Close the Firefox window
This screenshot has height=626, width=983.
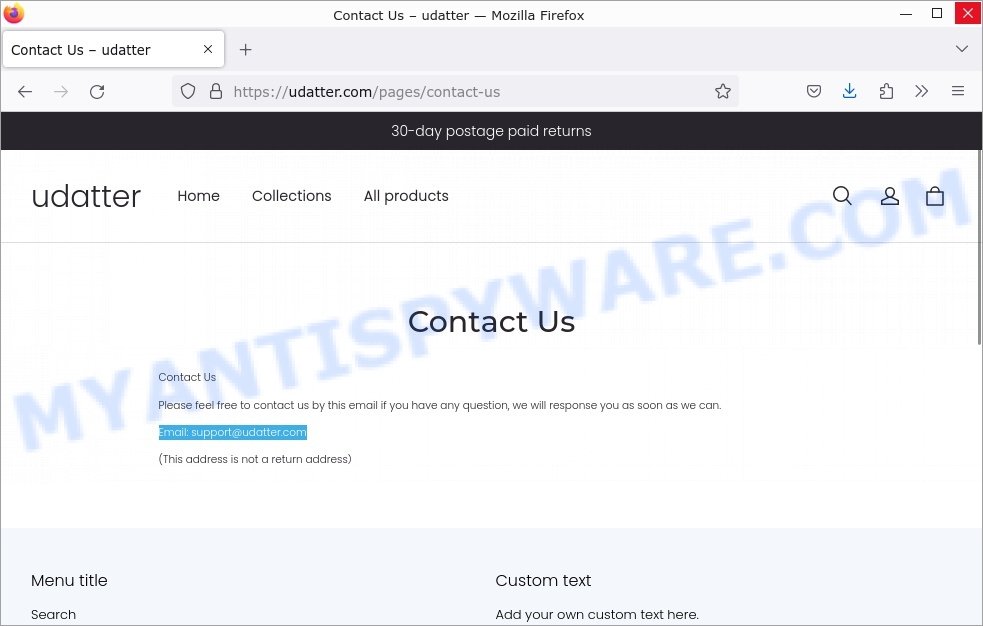(967, 14)
